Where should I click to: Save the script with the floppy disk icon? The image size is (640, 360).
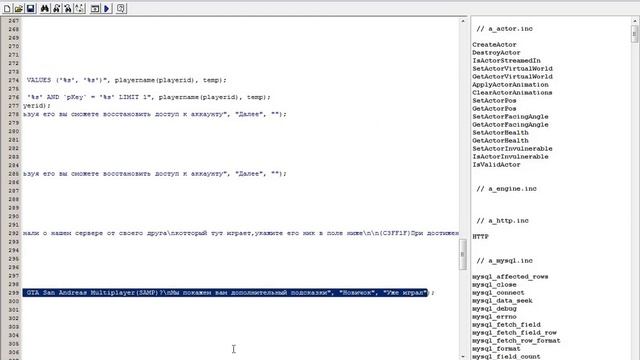(30, 8)
